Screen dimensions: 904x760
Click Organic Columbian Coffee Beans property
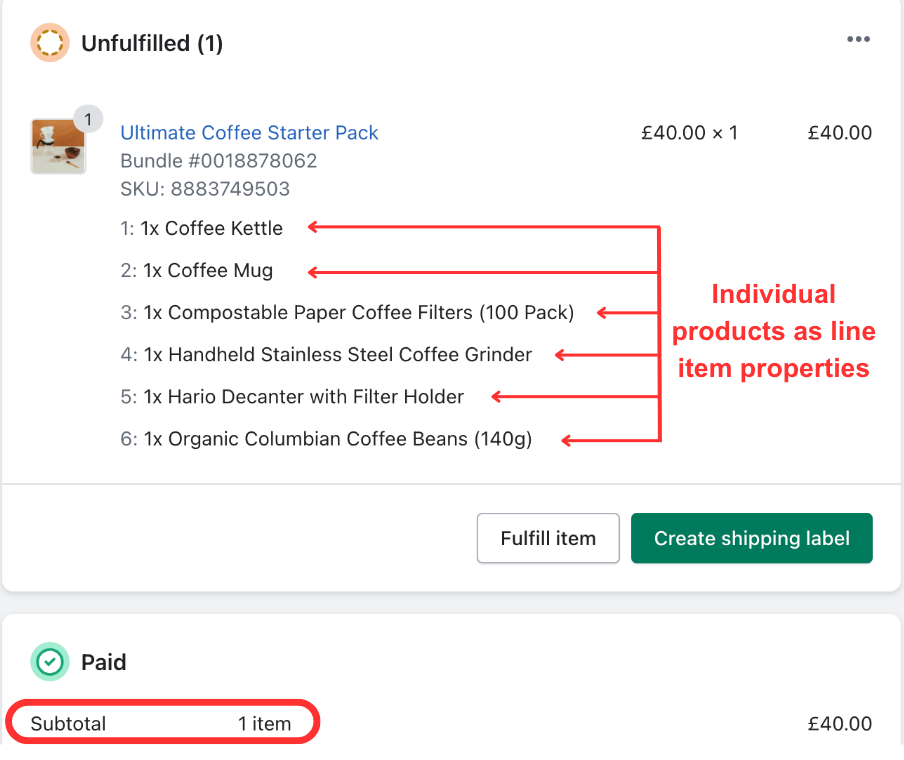point(326,439)
